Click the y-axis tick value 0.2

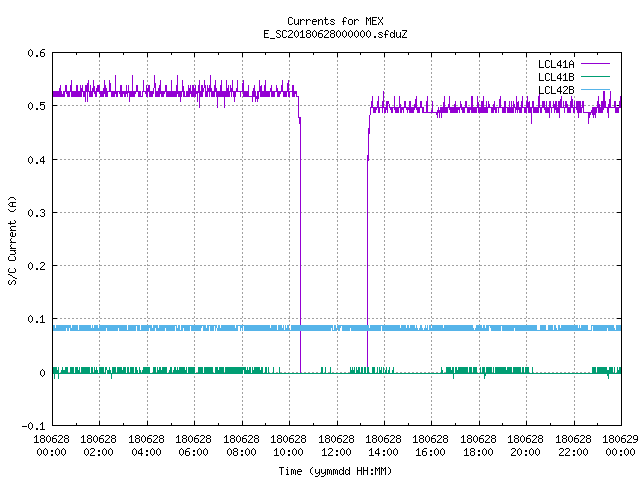pos(36,266)
